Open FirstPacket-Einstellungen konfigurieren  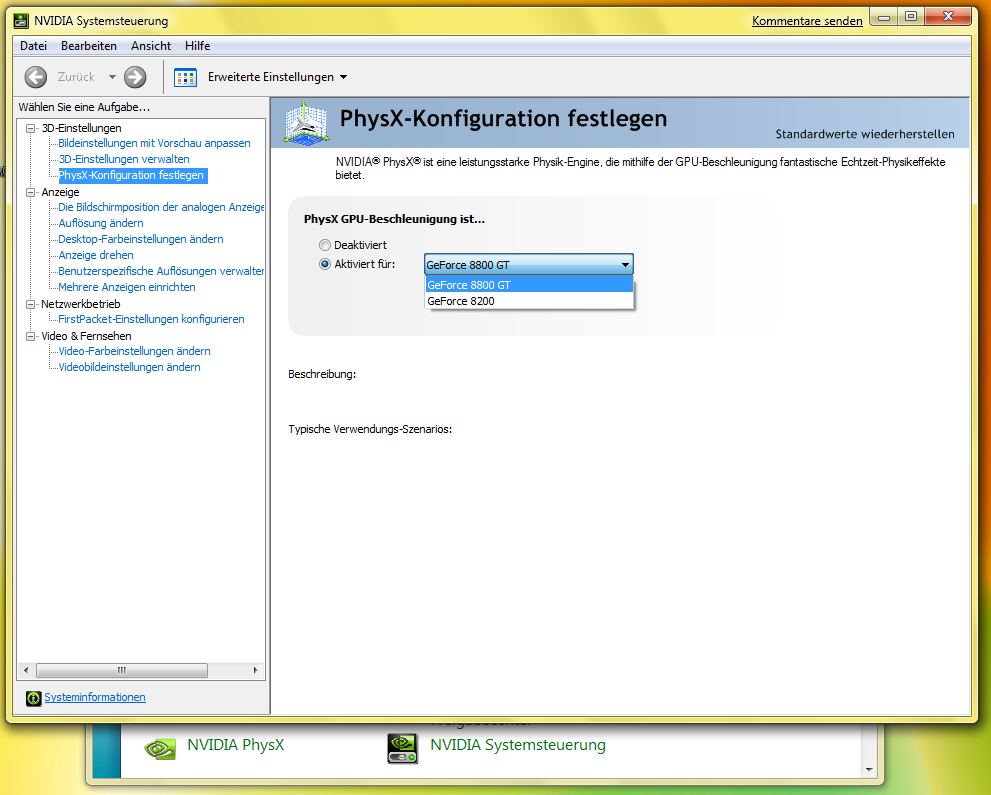point(151,319)
